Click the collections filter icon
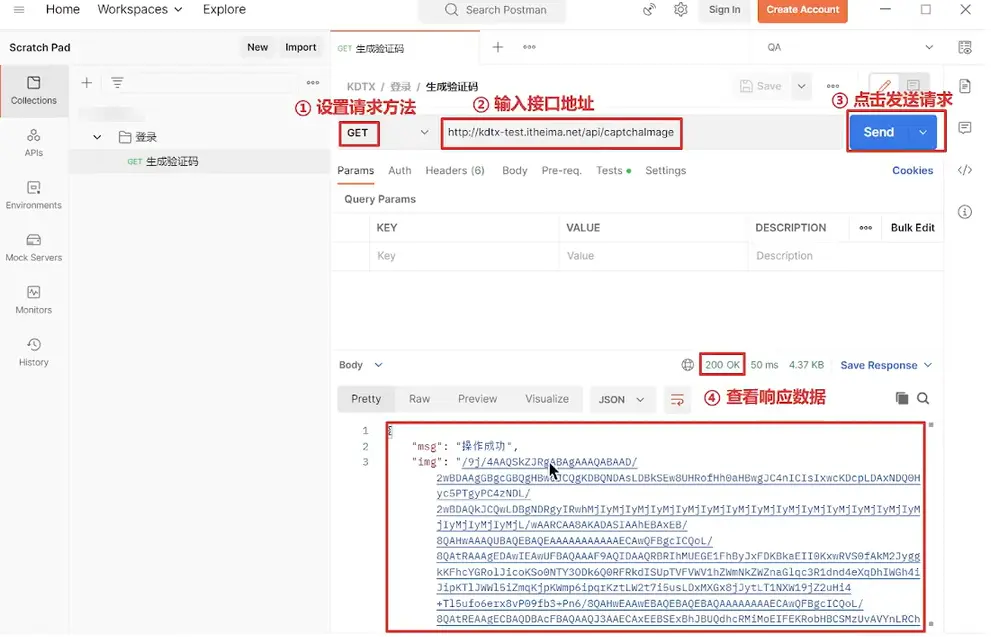The width and height of the screenshot is (991, 637). click(x=117, y=83)
